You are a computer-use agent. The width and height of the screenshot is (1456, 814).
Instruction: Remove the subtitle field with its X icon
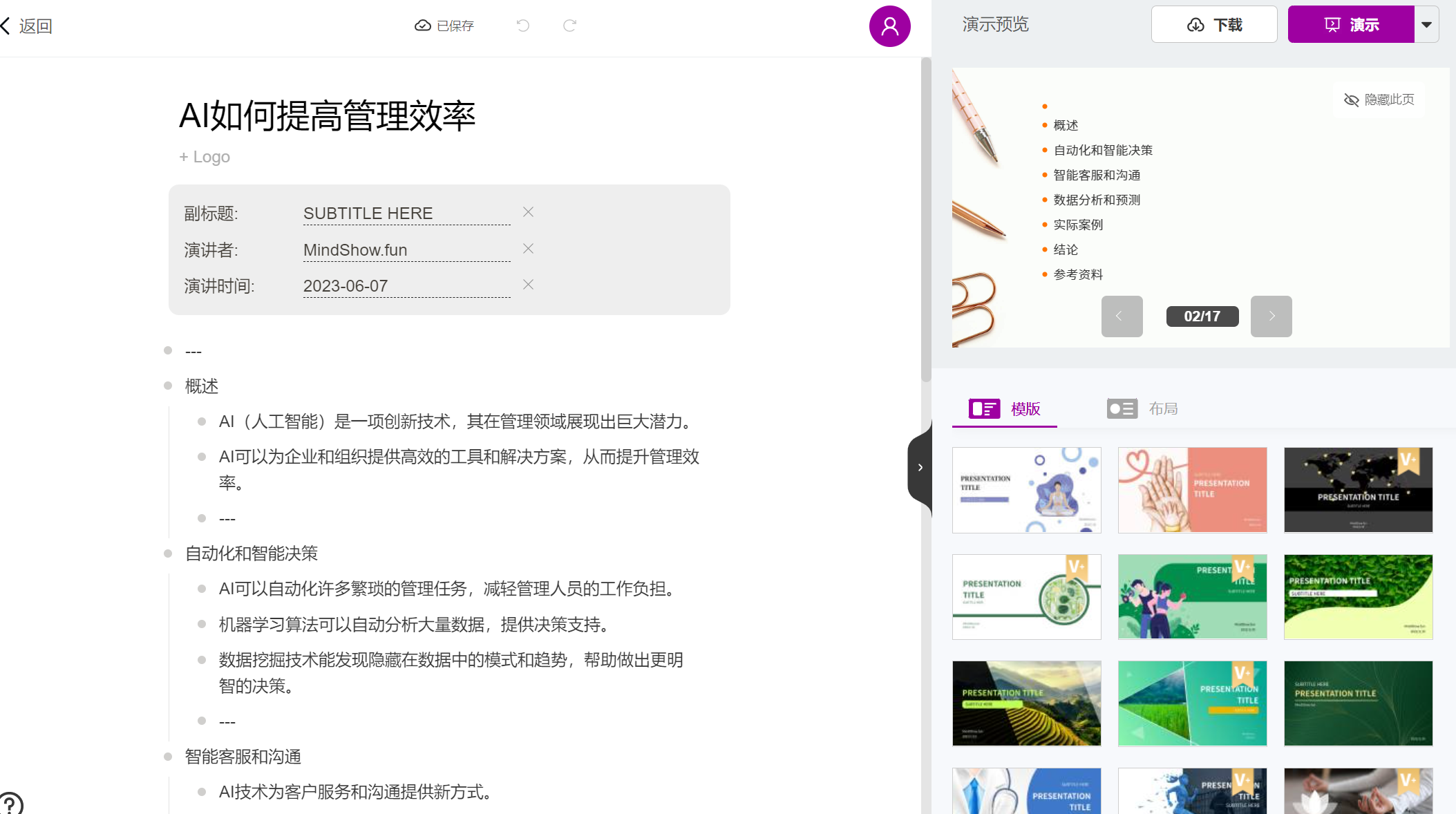point(528,211)
